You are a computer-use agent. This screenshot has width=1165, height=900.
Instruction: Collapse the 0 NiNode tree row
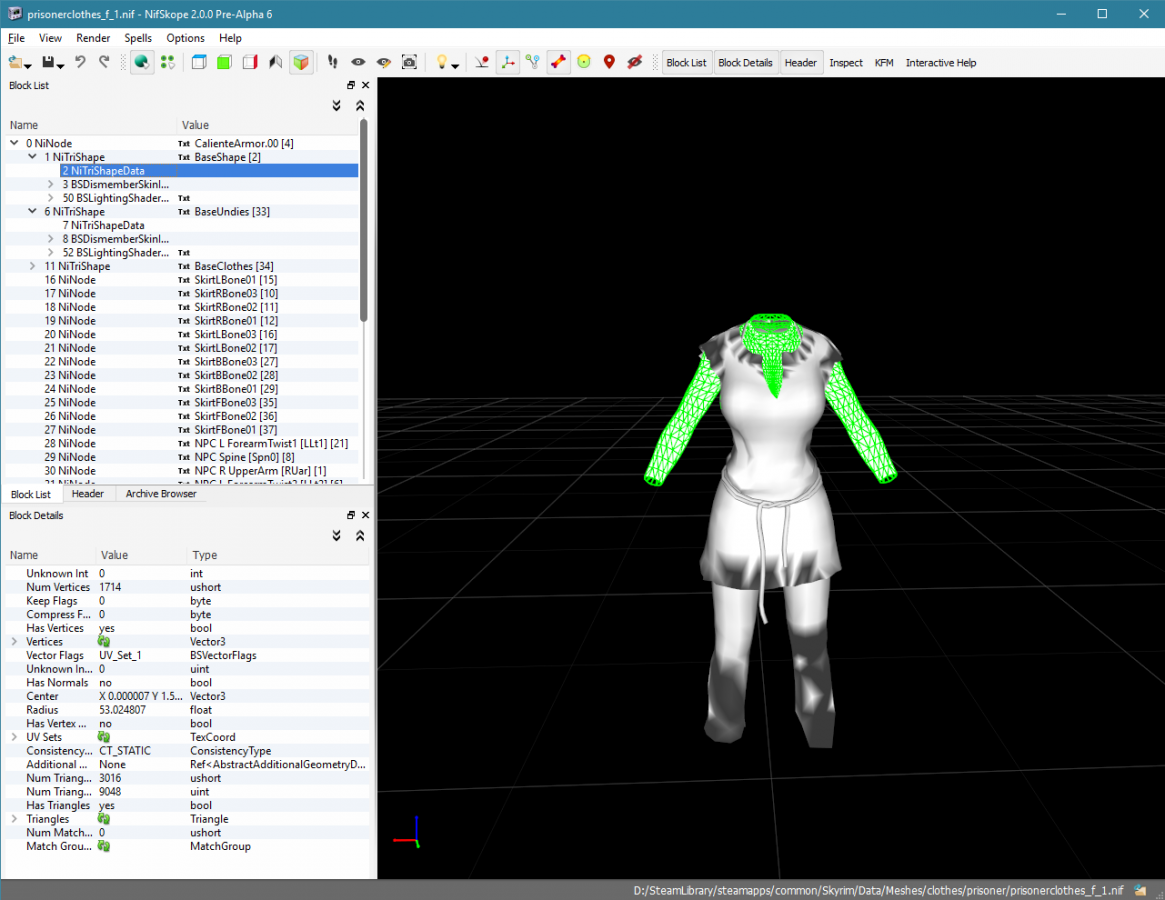[x=14, y=143]
